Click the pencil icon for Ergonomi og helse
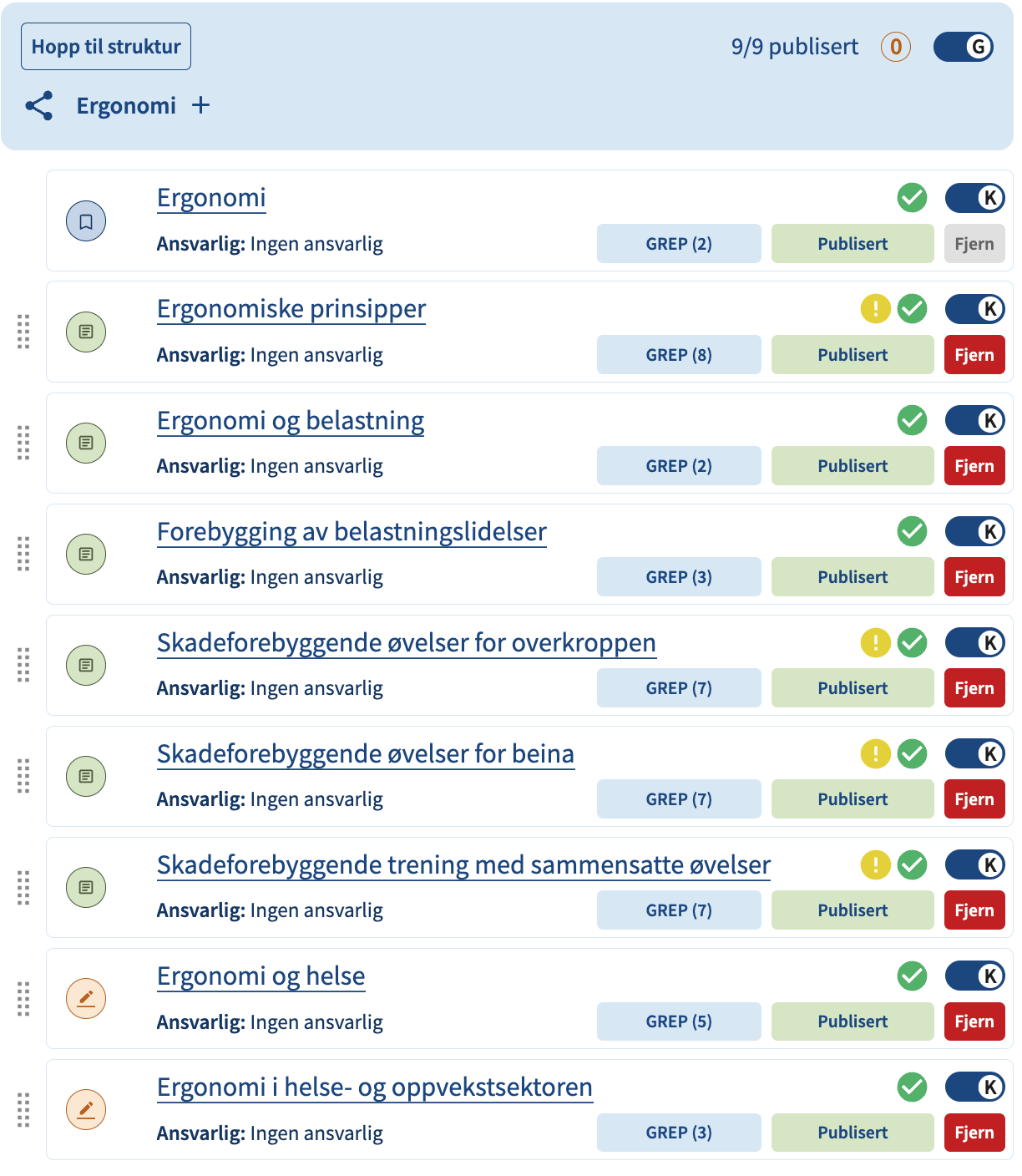 coord(86,998)
